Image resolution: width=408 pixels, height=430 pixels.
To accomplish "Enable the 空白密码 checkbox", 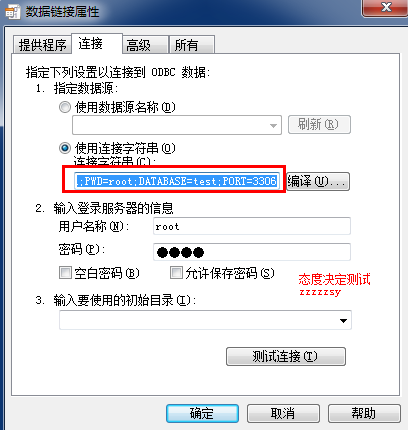I will [x=65, y=273].
